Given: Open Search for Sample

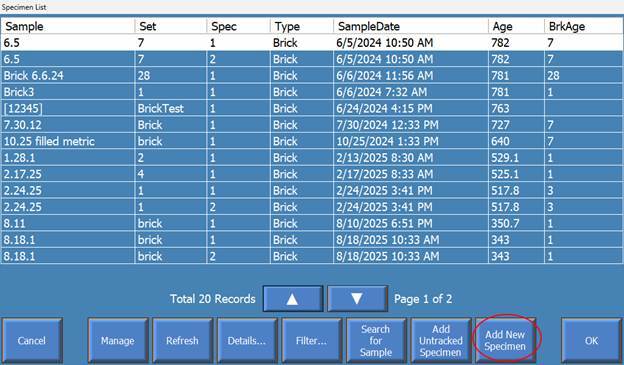Looking at the screenshot, I should click(x=376, y=340).
